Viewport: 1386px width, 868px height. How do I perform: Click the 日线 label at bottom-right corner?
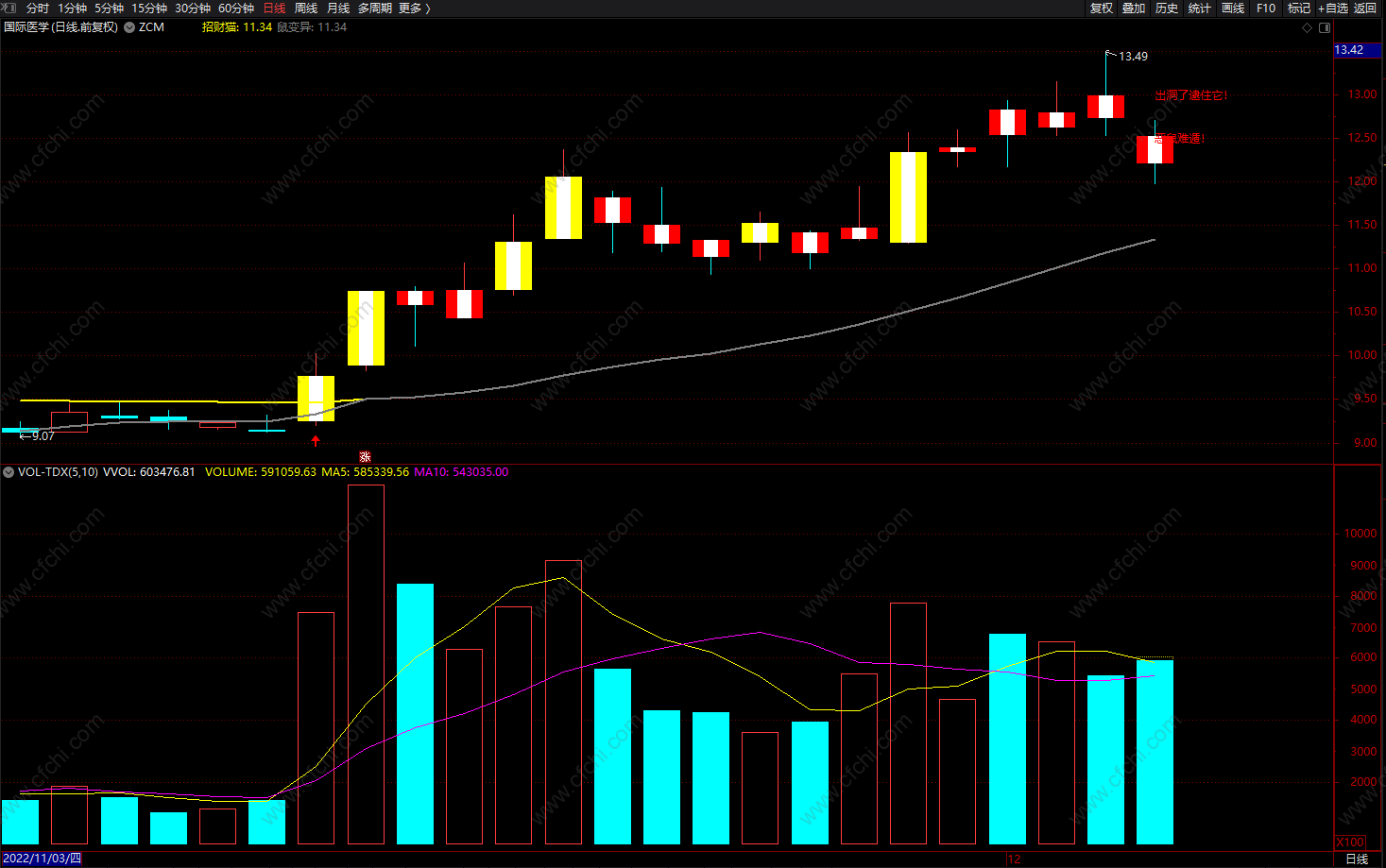[x=1357, y=859]
